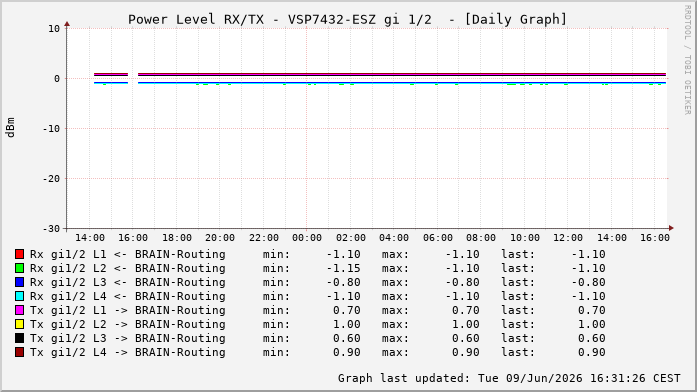
Task: Click the dark red Tx L4 legend swatch
Action: tap(19, 352)
